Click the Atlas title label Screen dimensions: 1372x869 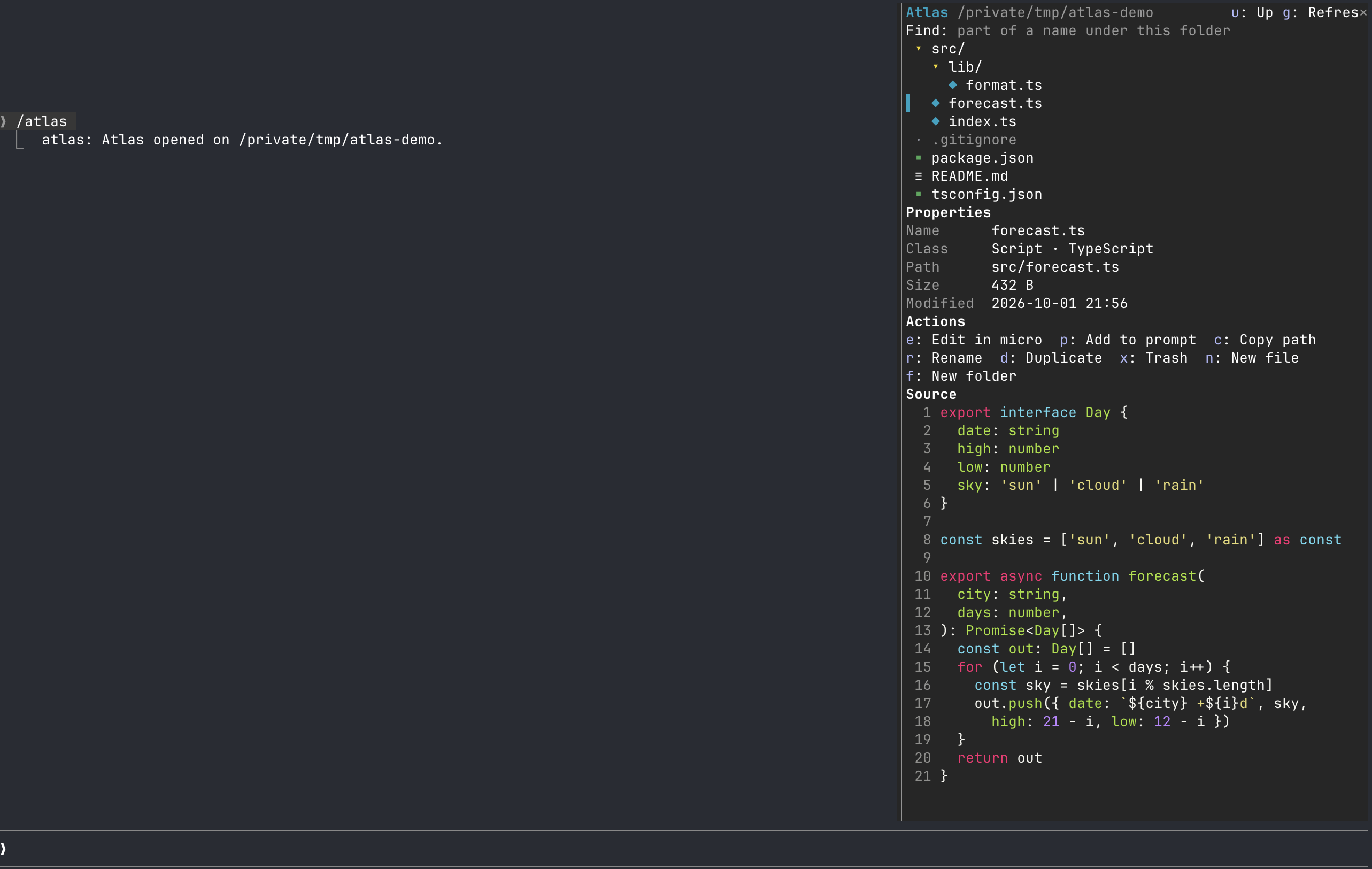tap(927, 12)
